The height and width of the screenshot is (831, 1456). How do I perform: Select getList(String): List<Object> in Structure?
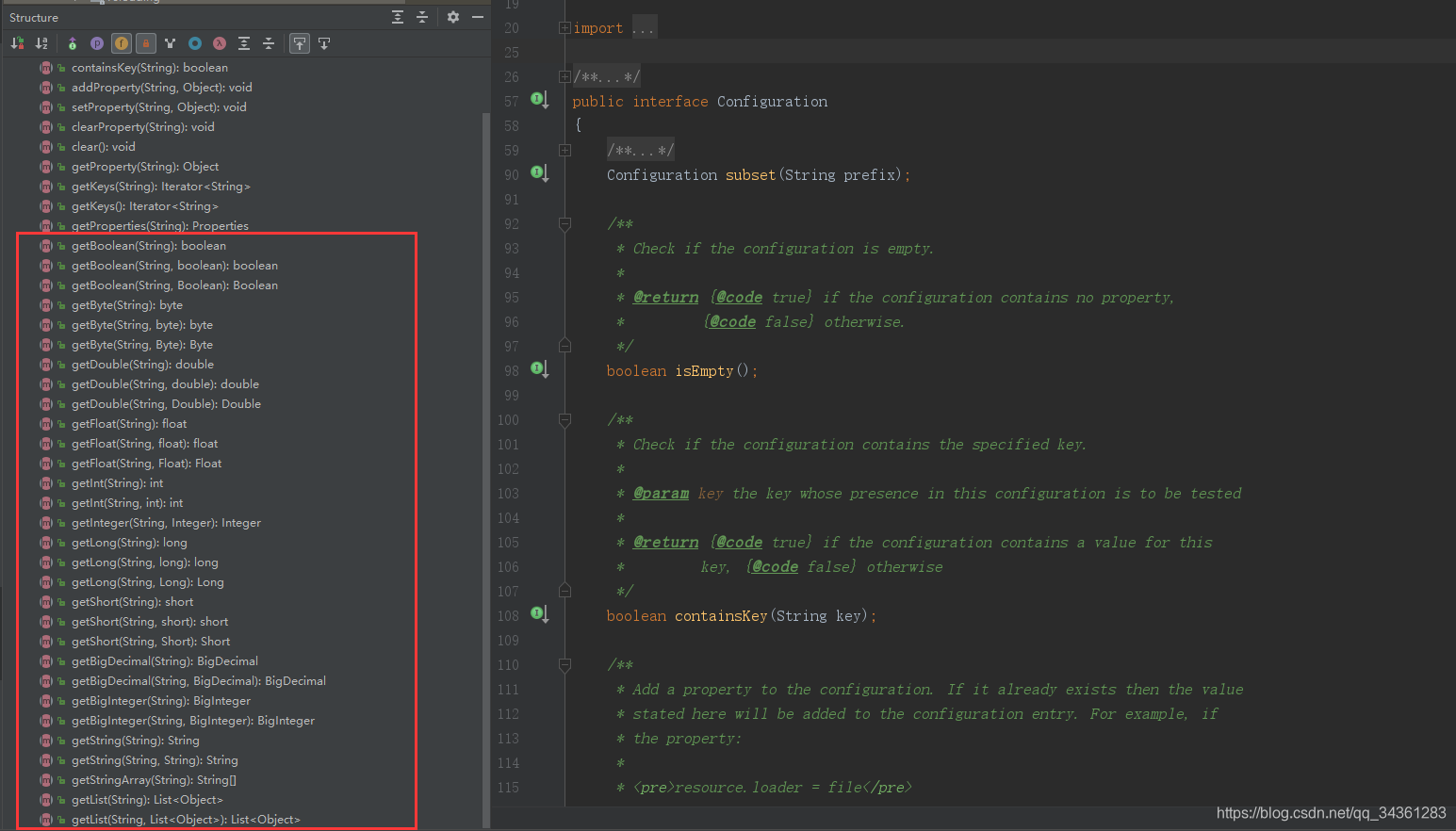[x=147, y=800]
